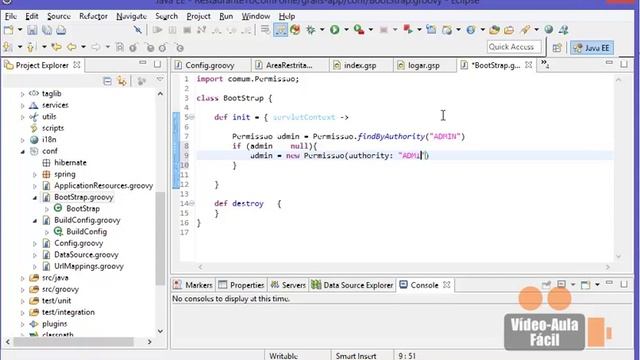Click the Debug bug icon
This screenshot has height=360, width=640.
[x=311, y=29]
